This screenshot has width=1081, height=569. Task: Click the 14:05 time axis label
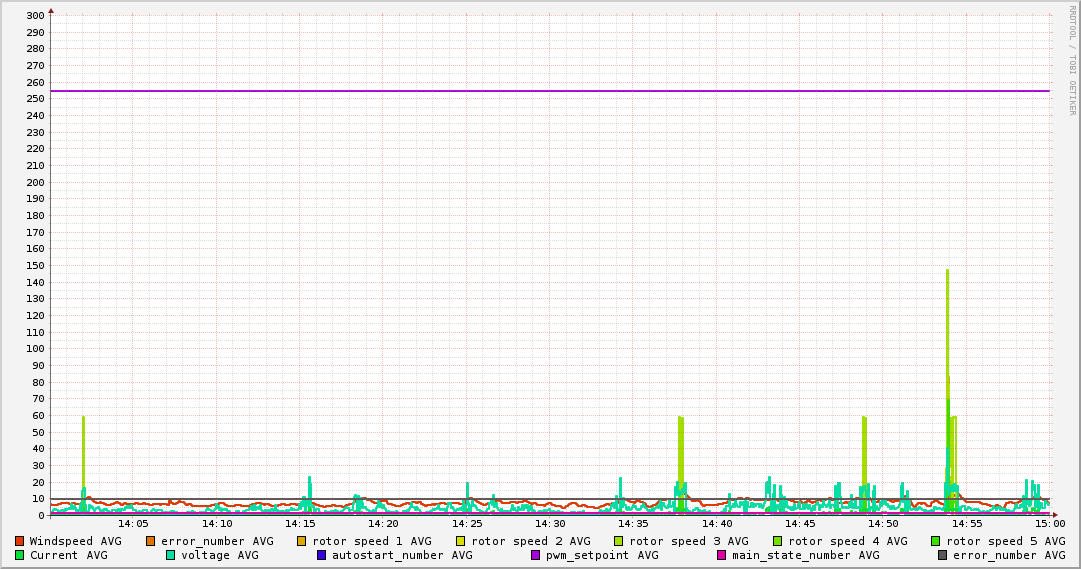[x=133, y=523]
